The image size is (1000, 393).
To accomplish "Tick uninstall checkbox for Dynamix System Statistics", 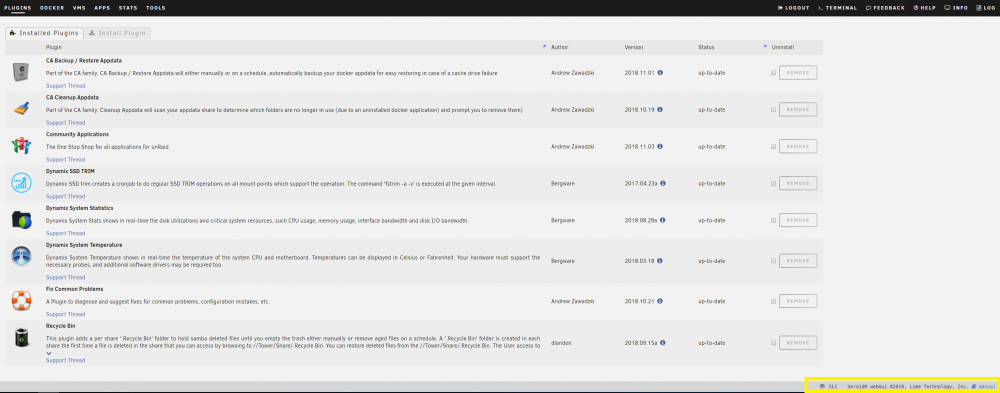I will point(774,220).
